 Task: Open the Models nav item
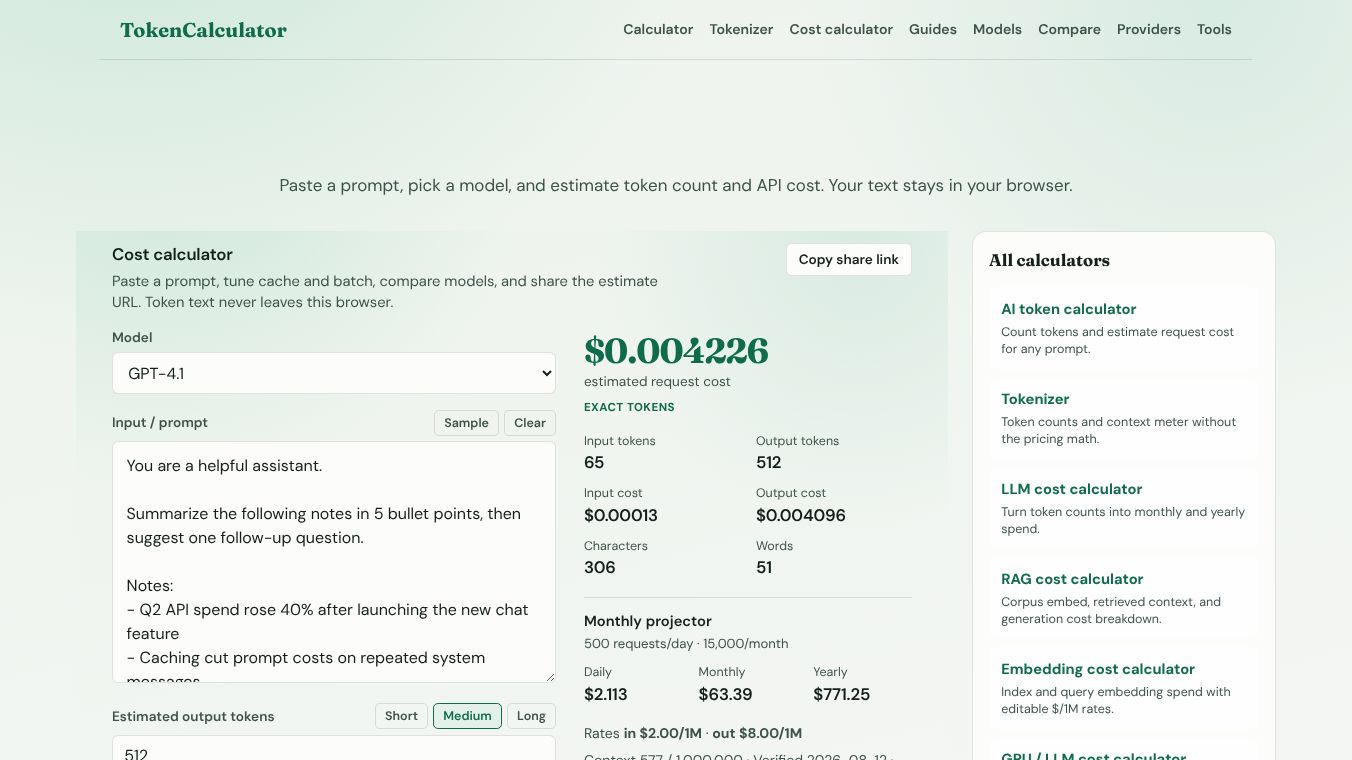[997, 30]
